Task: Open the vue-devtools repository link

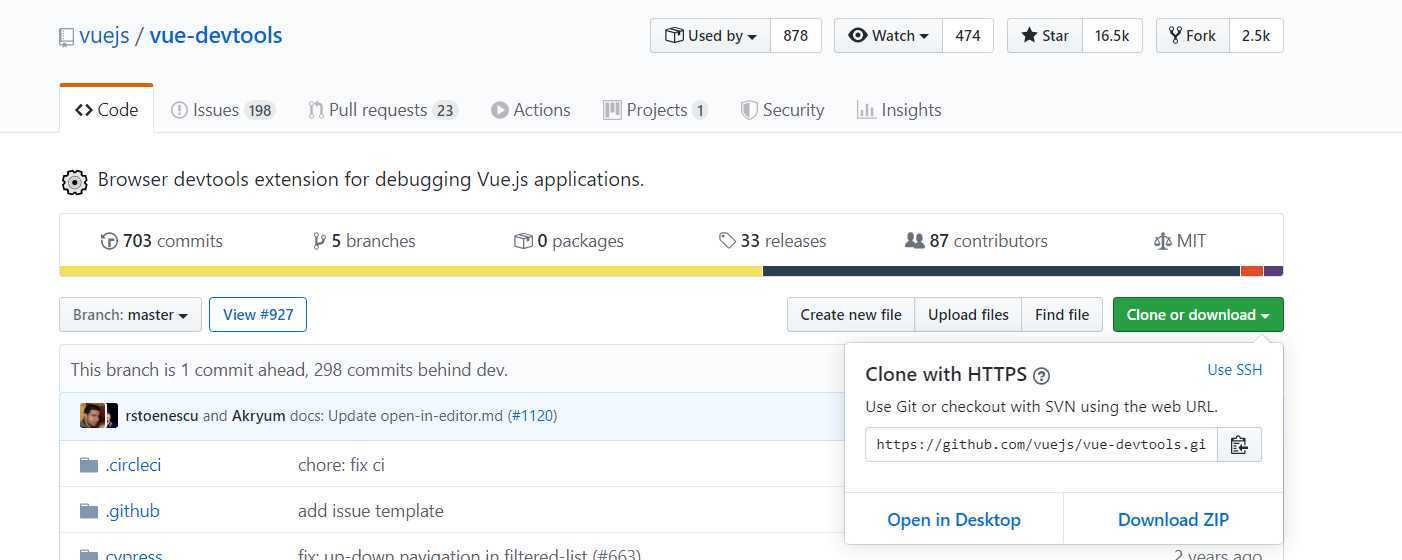Action: [216, 36]
